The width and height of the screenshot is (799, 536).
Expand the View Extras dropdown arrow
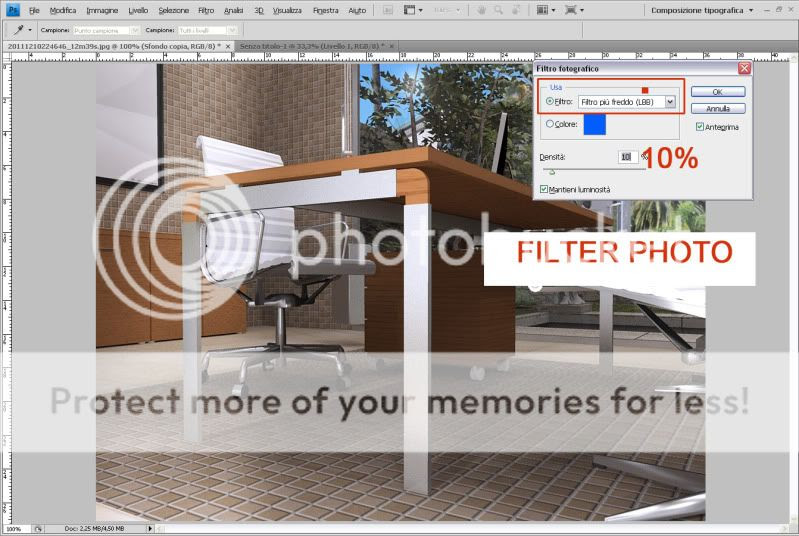point(420,10)
